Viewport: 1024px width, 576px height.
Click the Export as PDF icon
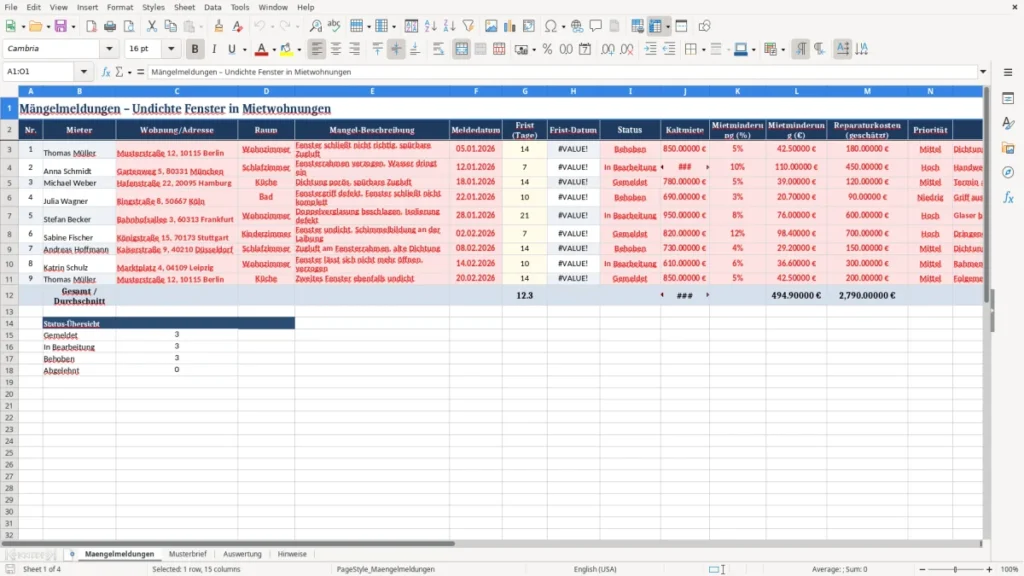[x=91, y=26]
